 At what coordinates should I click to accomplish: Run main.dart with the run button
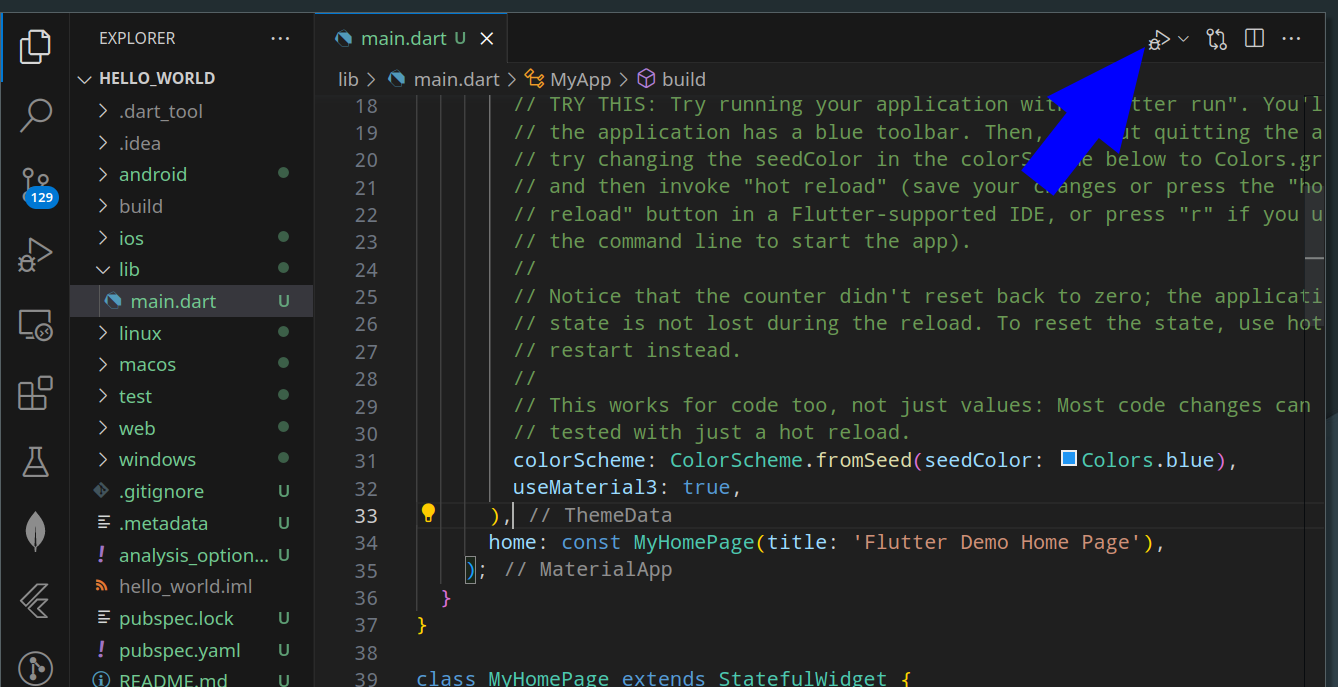[x=1159, y=38]
